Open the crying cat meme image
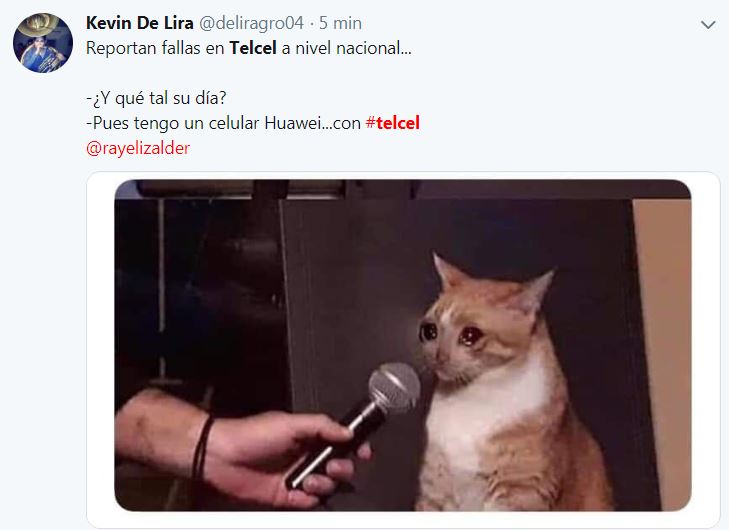The image size is (729, 530). pos(403,345)
